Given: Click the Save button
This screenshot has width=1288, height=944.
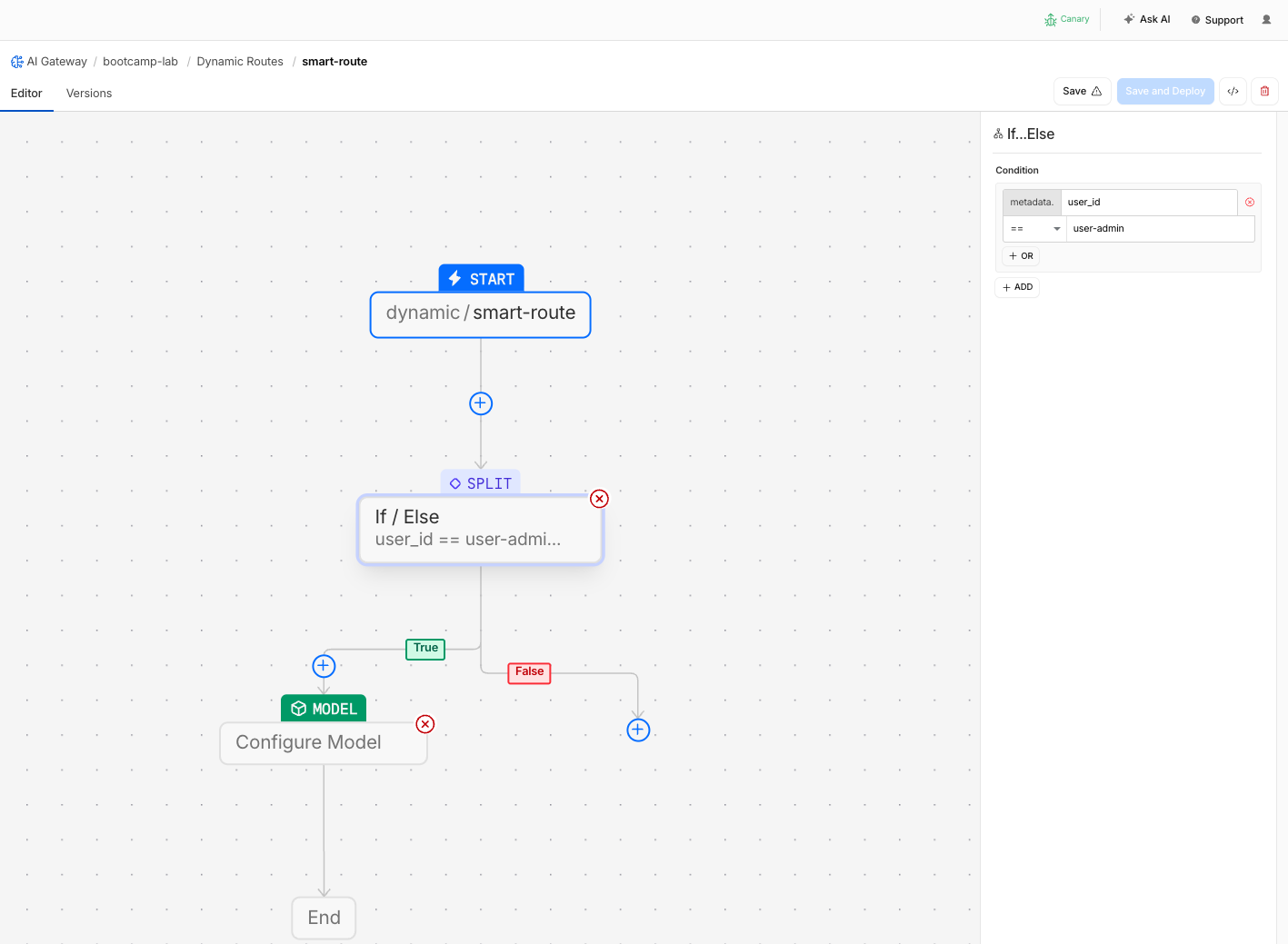Looking at the screenshot, I should [1082, 91].
